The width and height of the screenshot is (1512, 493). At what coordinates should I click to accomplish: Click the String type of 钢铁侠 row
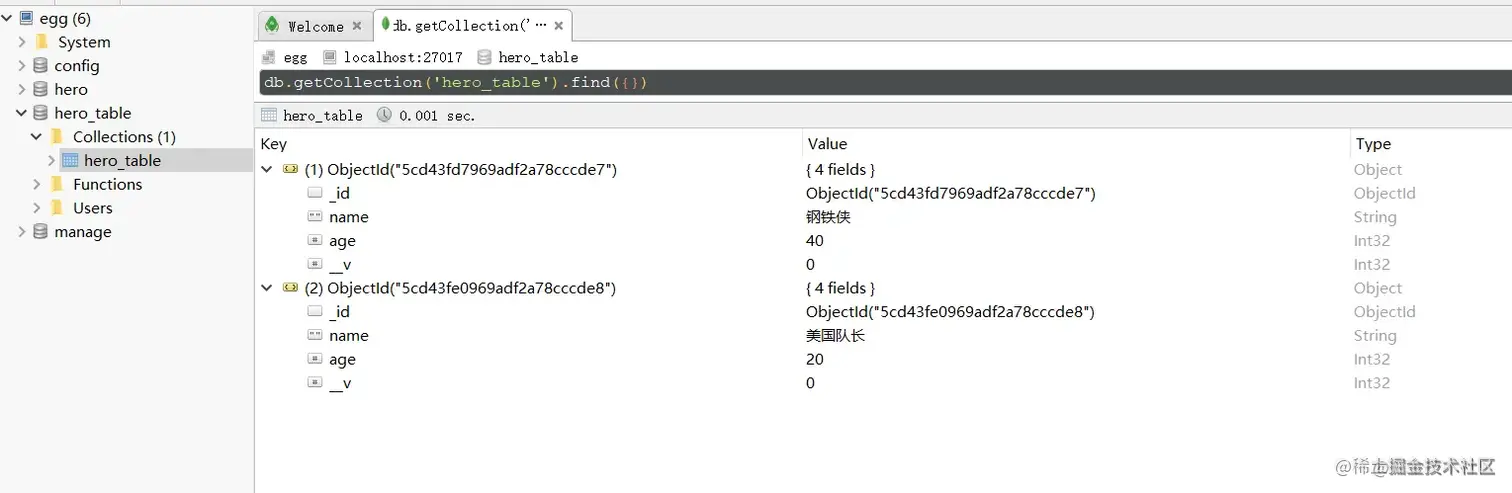coord(1375,217)
